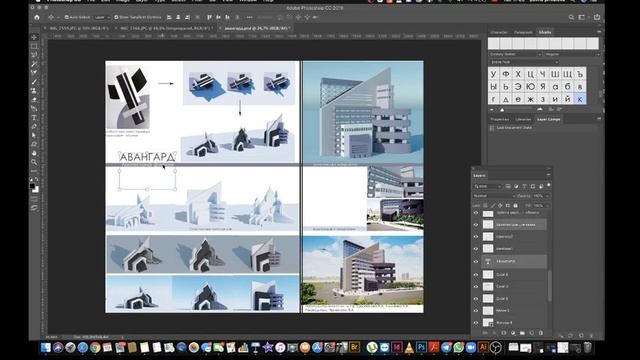
Task: Click АВАНГАРД text on the canvas
Action: click(x=147, y=157)
